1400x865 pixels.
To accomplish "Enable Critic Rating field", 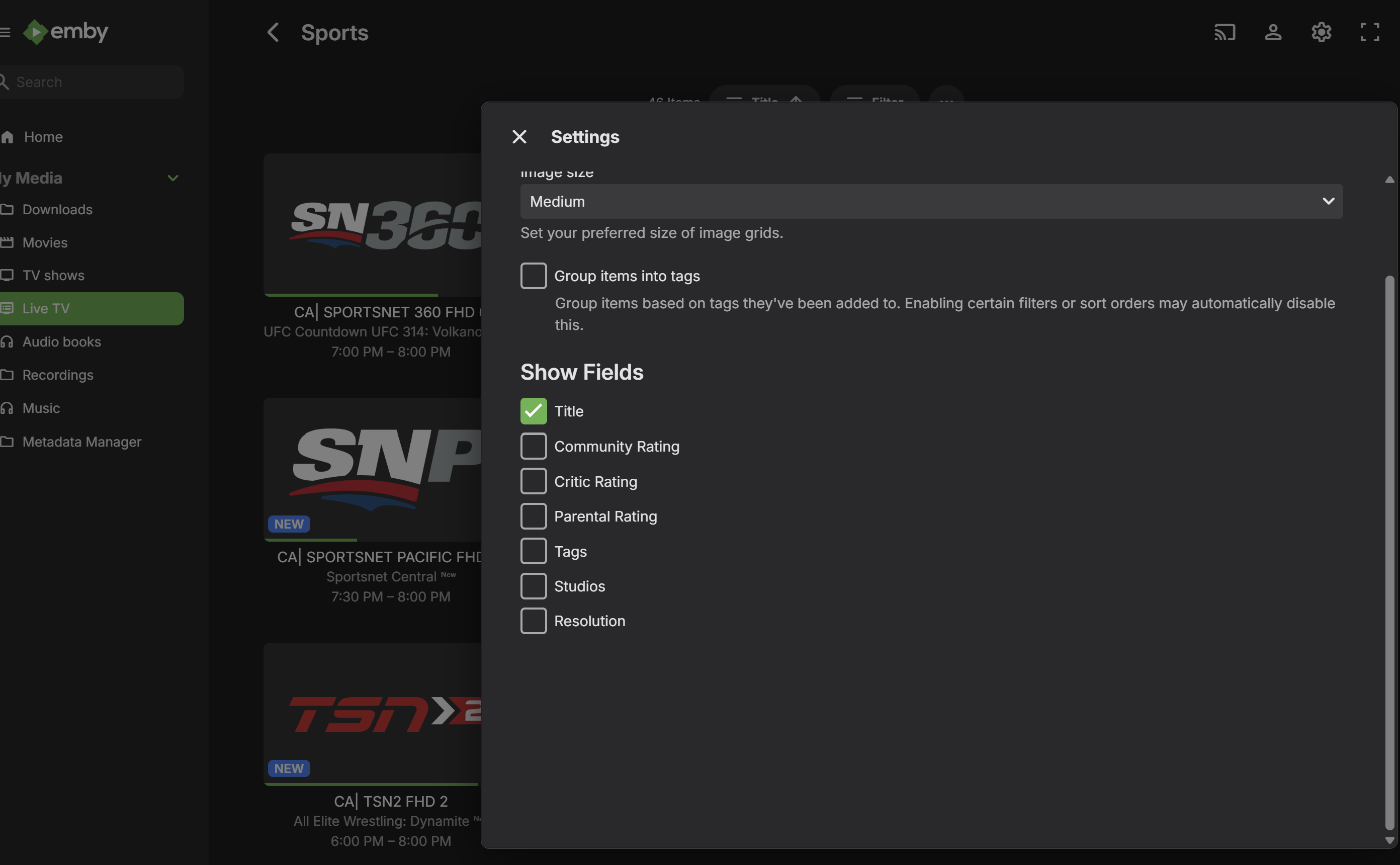I will pos(533,481).
